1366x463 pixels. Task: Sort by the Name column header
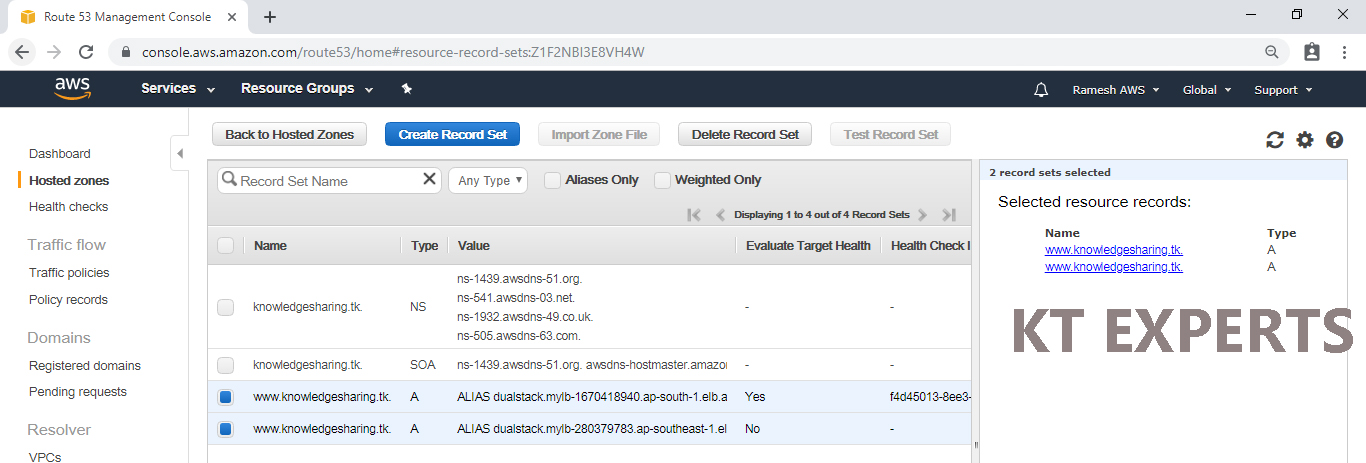tap(270, 245)
